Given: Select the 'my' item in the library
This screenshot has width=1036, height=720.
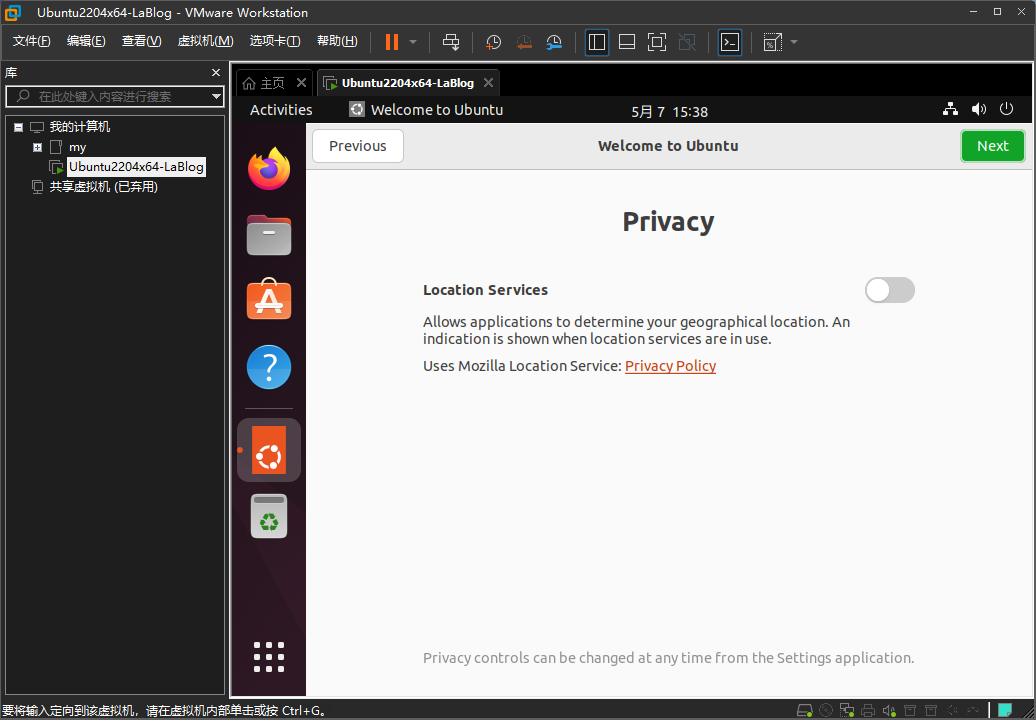Looking at the screenshot, I should [x=77, y=147].
